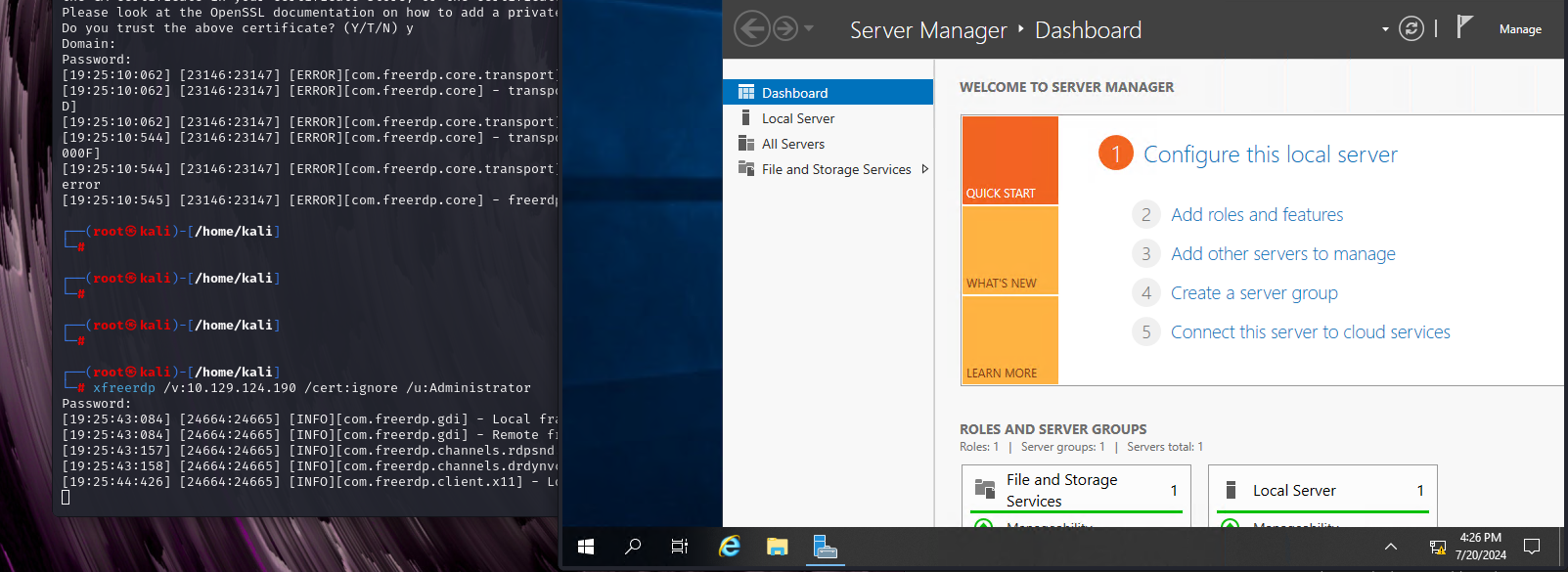1568x572 pixels.
Task: Open navigation history dropdown beside forward arrow
Action: [x=809, y=29]
